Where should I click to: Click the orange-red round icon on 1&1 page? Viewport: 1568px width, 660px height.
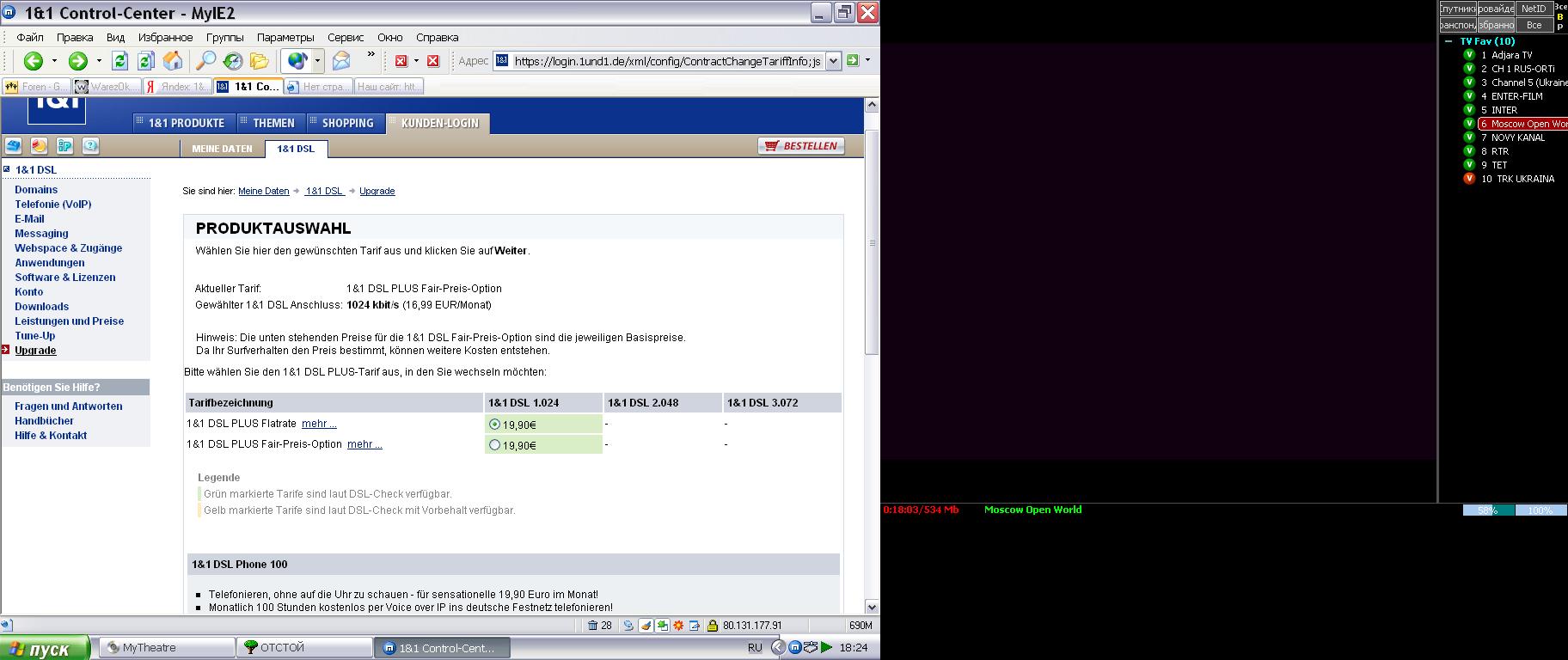40,146
